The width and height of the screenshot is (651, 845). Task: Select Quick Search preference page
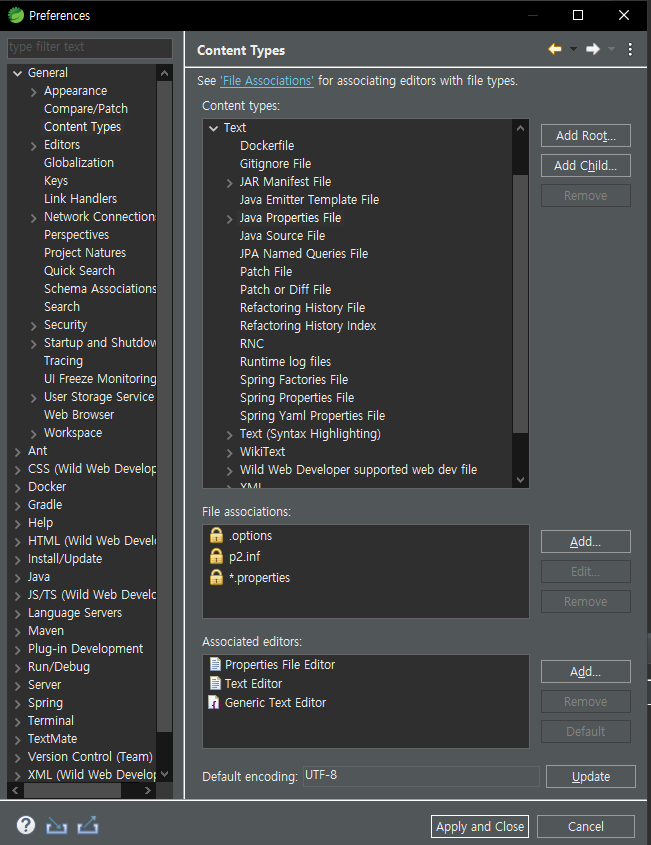click(x=79, y=271)
